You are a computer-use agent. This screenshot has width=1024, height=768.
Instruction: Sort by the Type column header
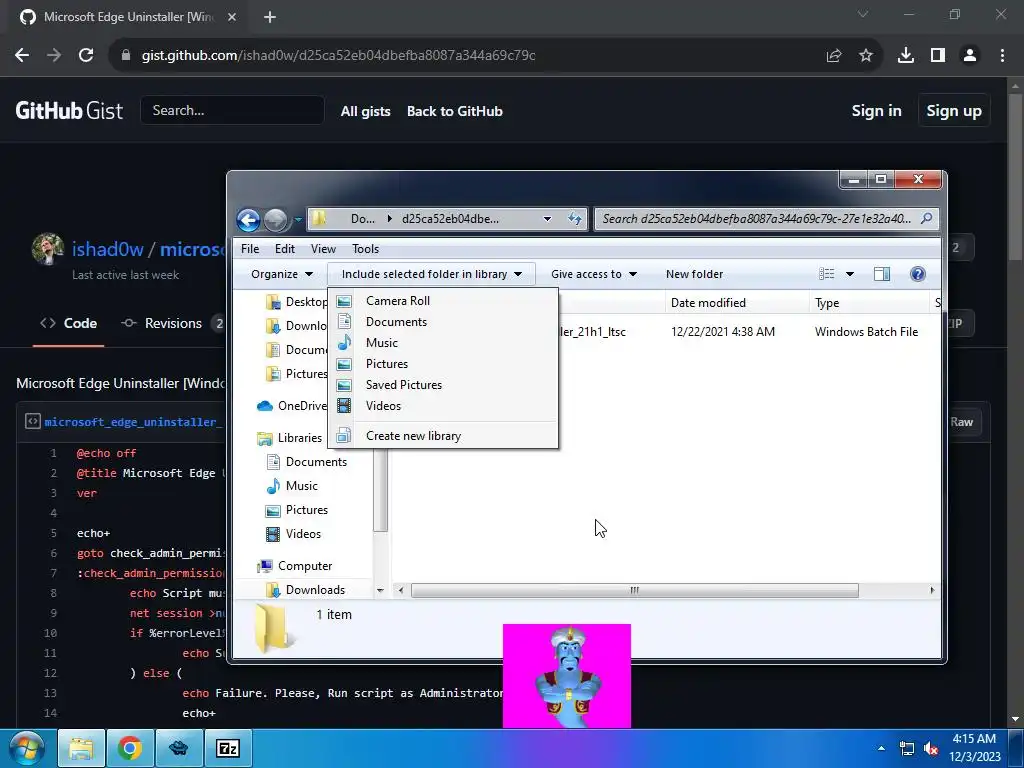(869, 303)
